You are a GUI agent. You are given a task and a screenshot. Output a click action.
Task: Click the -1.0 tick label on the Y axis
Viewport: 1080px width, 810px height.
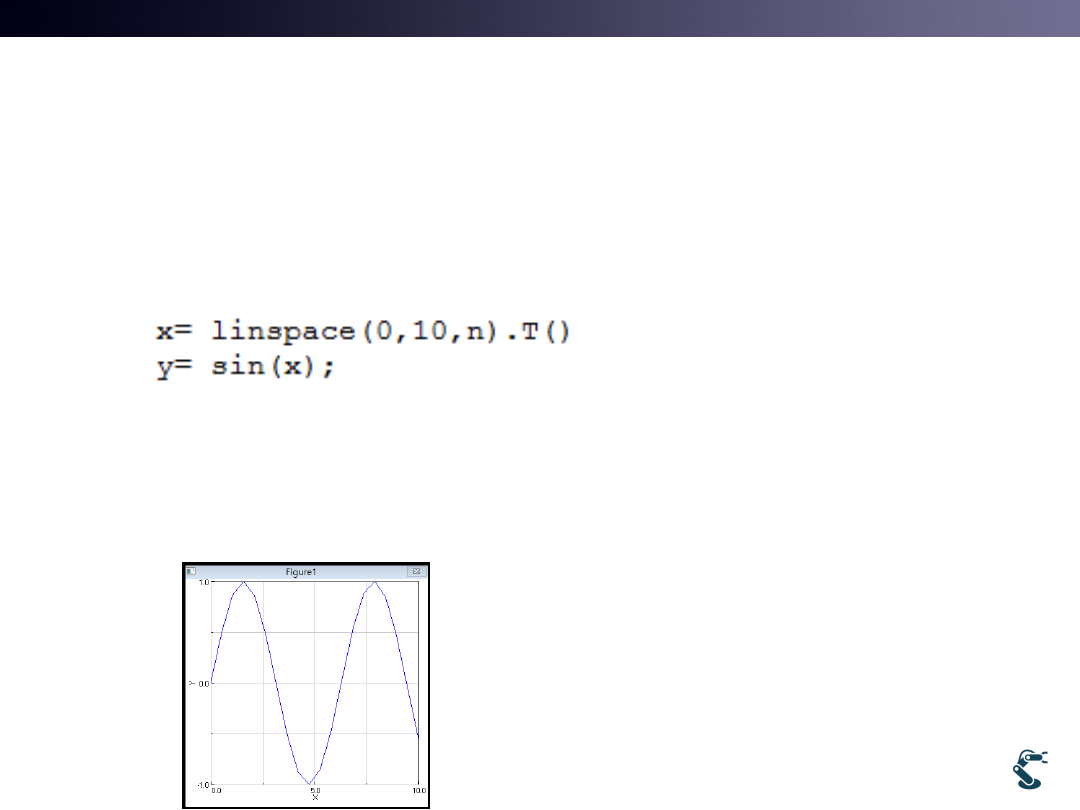click(x=202, y=784)
